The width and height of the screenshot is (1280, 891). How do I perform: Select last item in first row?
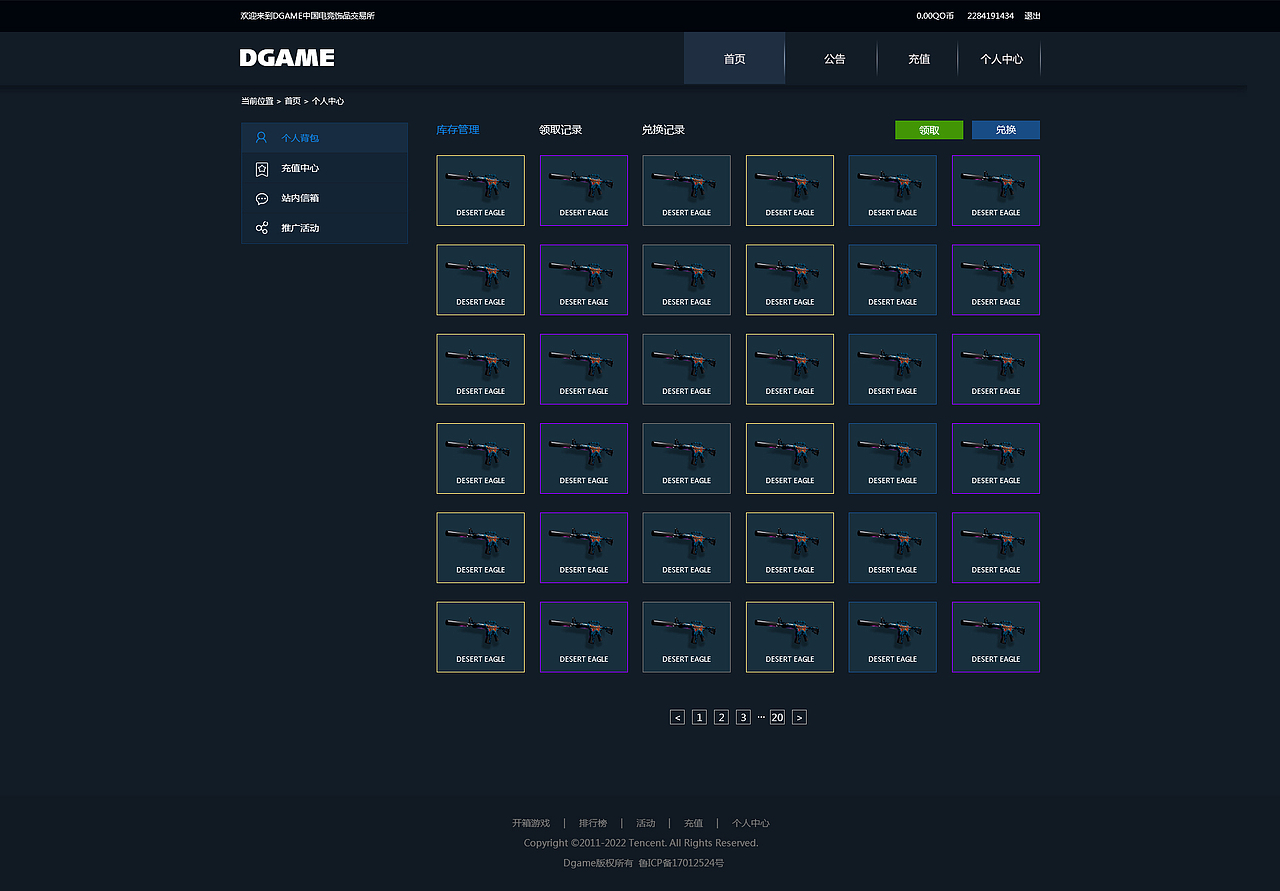point(996,190)
